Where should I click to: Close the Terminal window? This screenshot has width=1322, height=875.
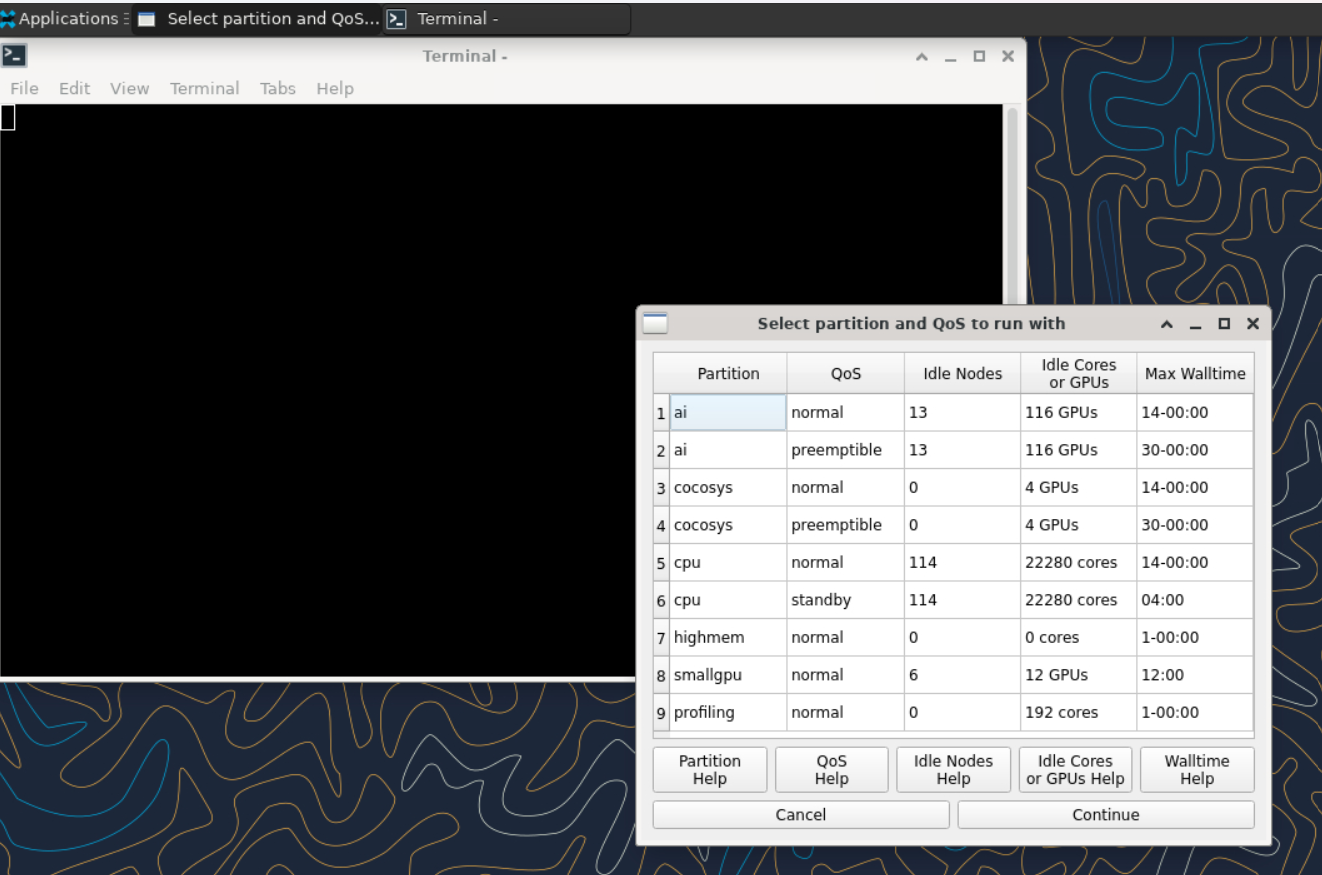pyautogui.click(x=1008, y=56)
